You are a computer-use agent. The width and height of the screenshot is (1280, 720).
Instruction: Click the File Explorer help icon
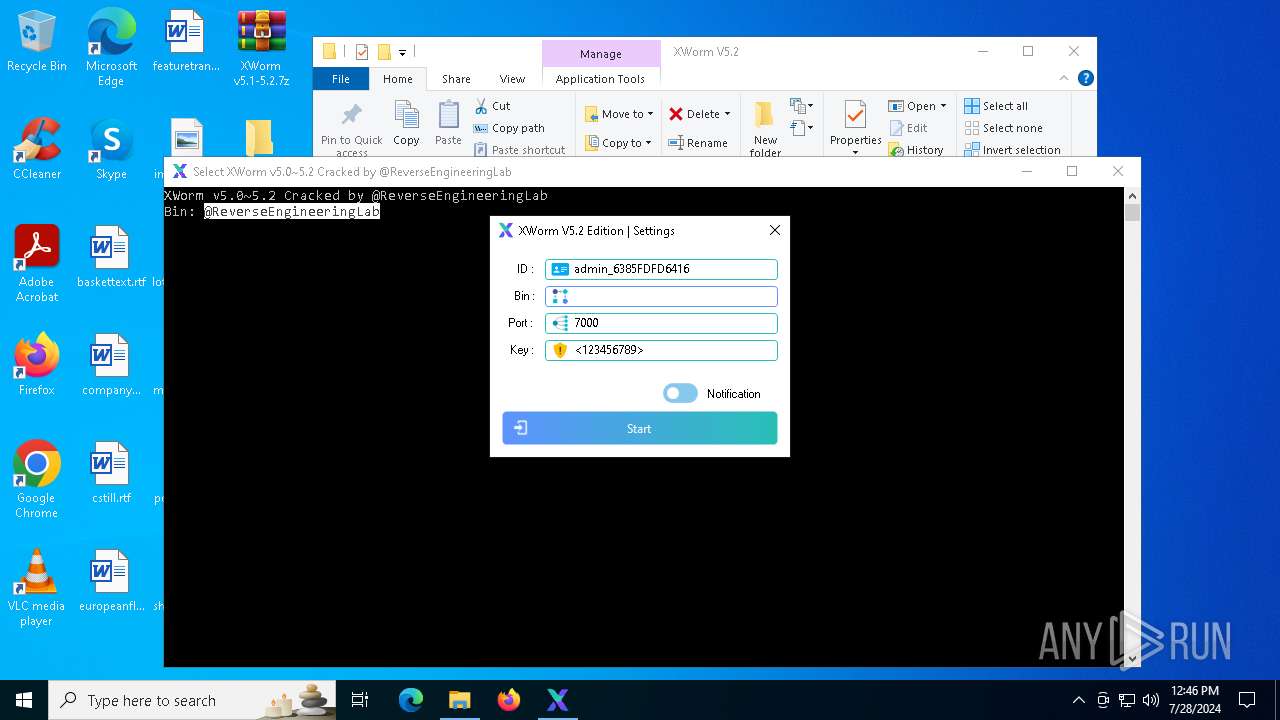pos(1085,78)
